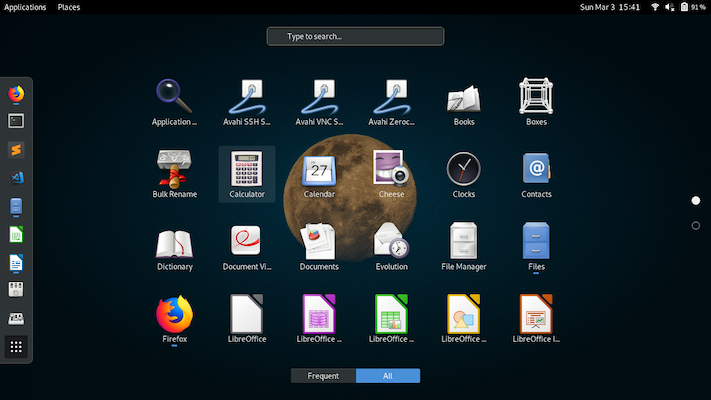Open LibreOffice Writer from the dock
Viewport: 711px width, 400px height.
tap(16, 263)
